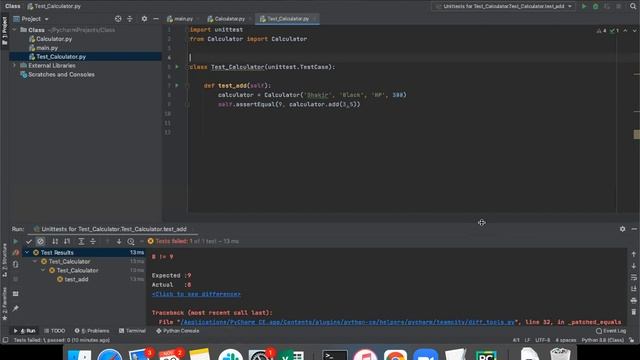Run the selected configuration from top toolbar
This screenshot has width=640, height=360.
click(584, 6)
